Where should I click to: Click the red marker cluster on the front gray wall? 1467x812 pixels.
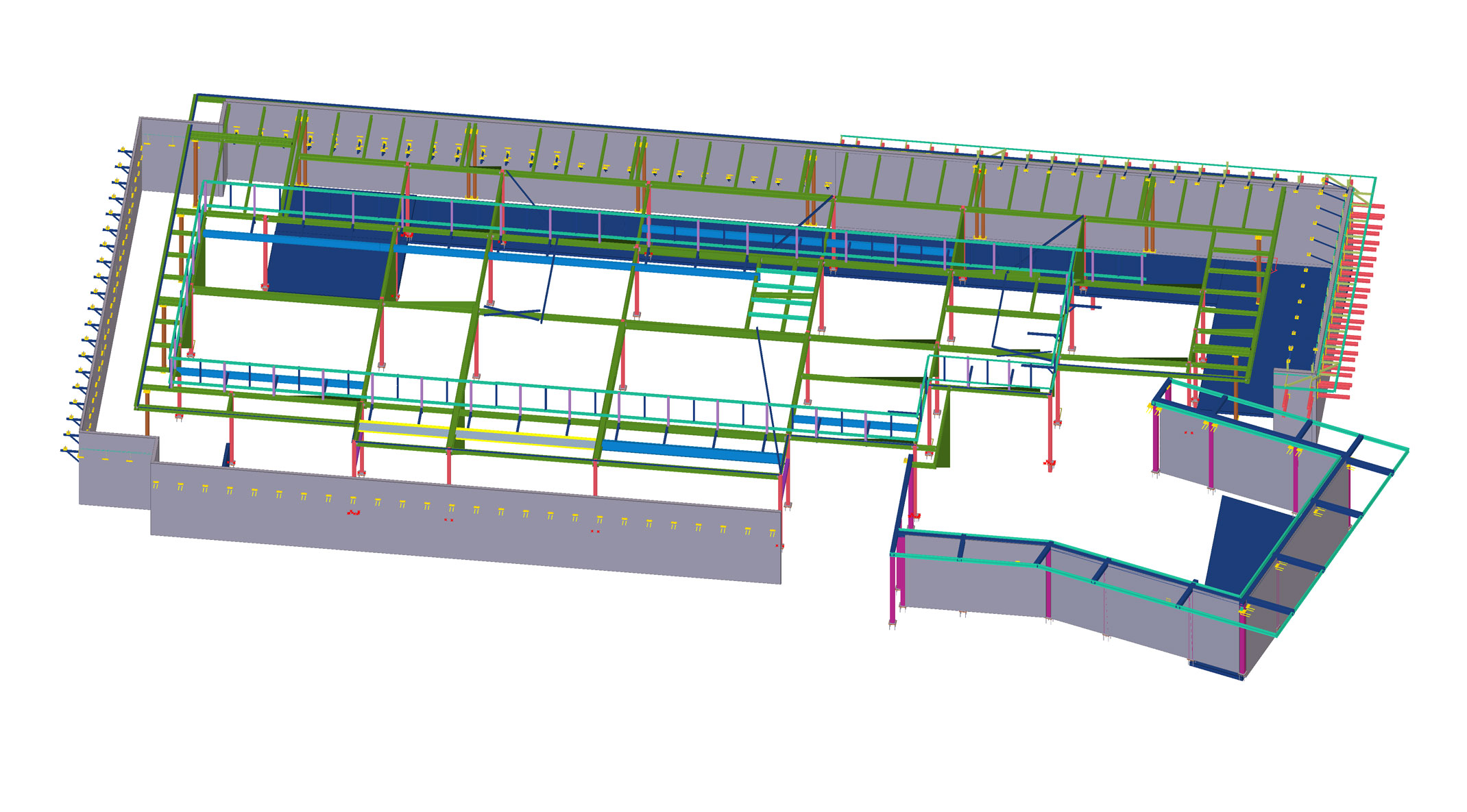(x=353, y=513)
